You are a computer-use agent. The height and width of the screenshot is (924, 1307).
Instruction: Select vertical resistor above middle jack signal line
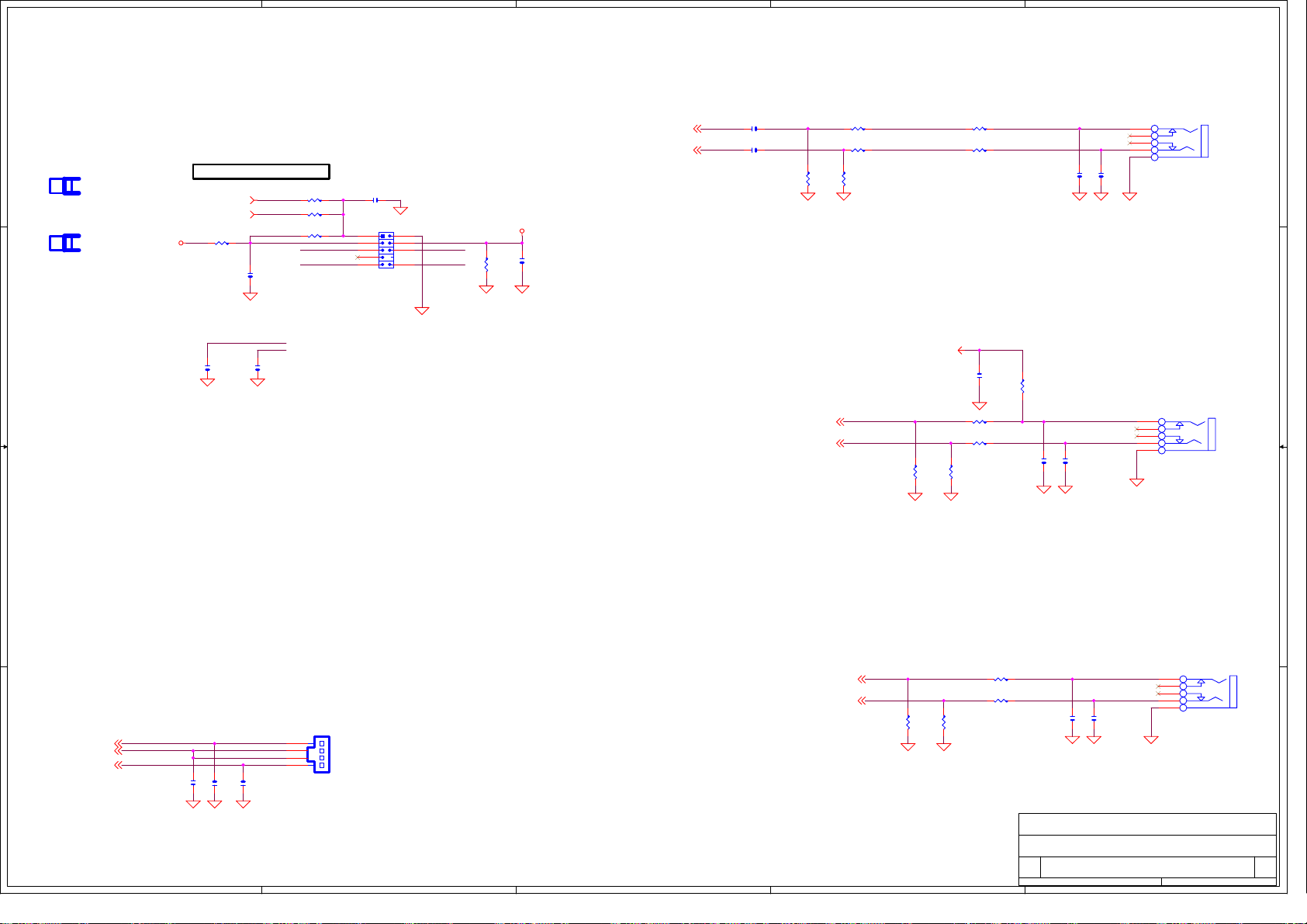coord(1022,386)
